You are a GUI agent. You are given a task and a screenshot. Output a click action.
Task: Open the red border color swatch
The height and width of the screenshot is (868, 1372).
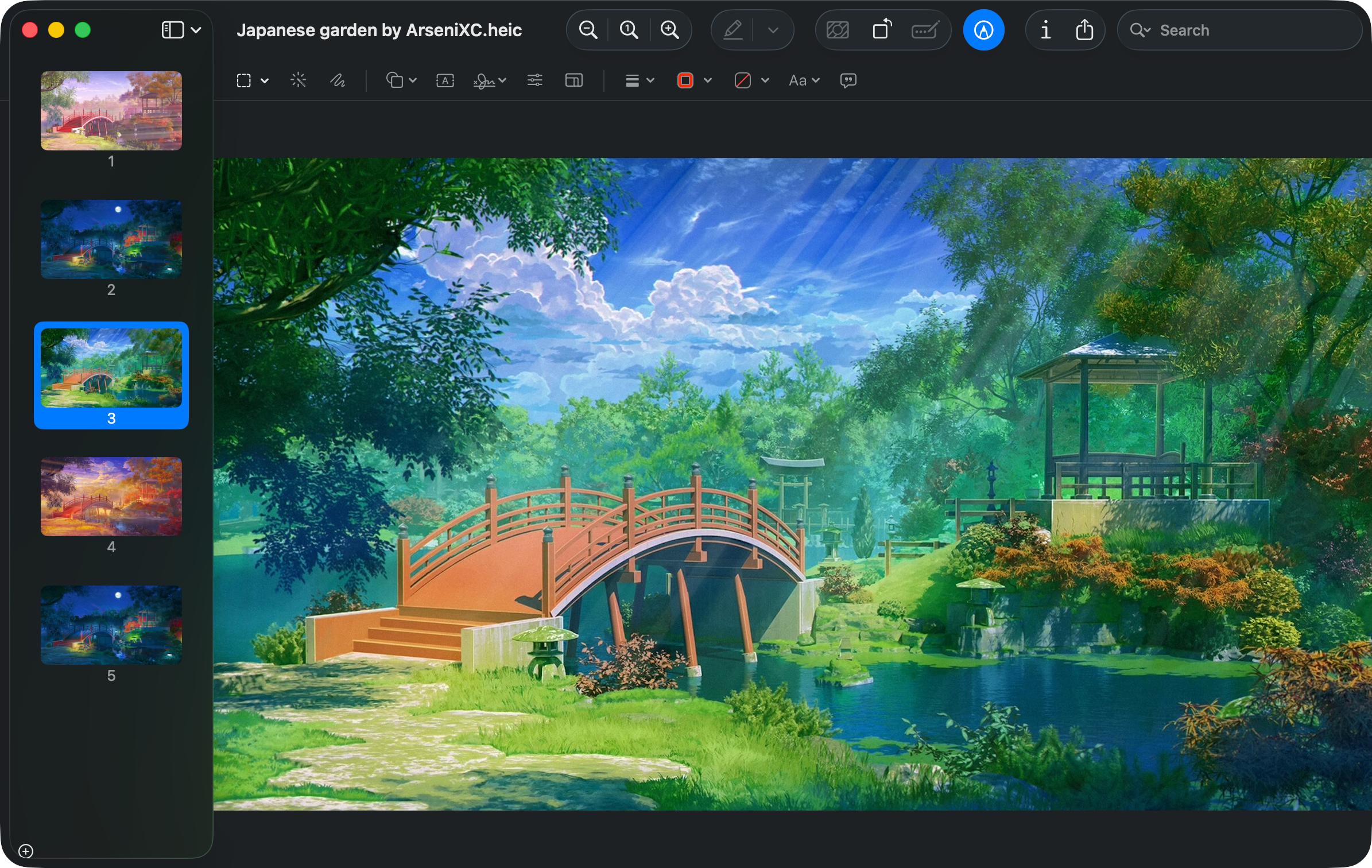click(x=685, y=80)
